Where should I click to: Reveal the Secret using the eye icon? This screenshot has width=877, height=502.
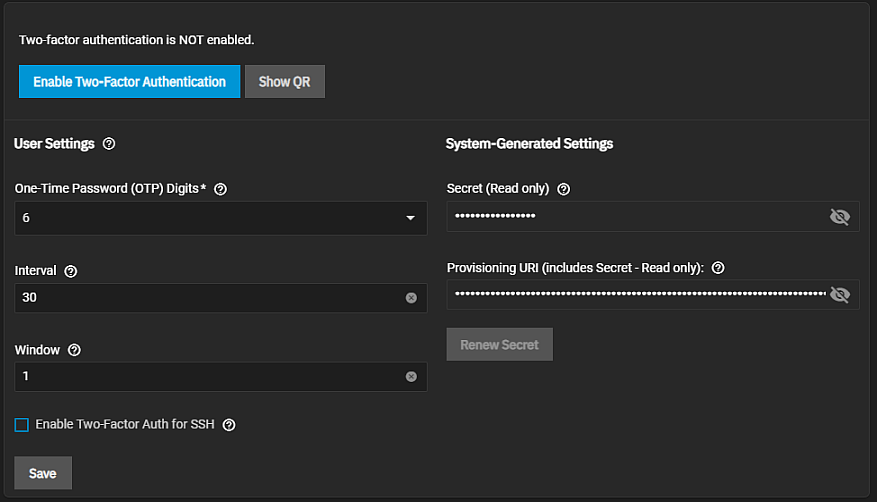[839, 217]
